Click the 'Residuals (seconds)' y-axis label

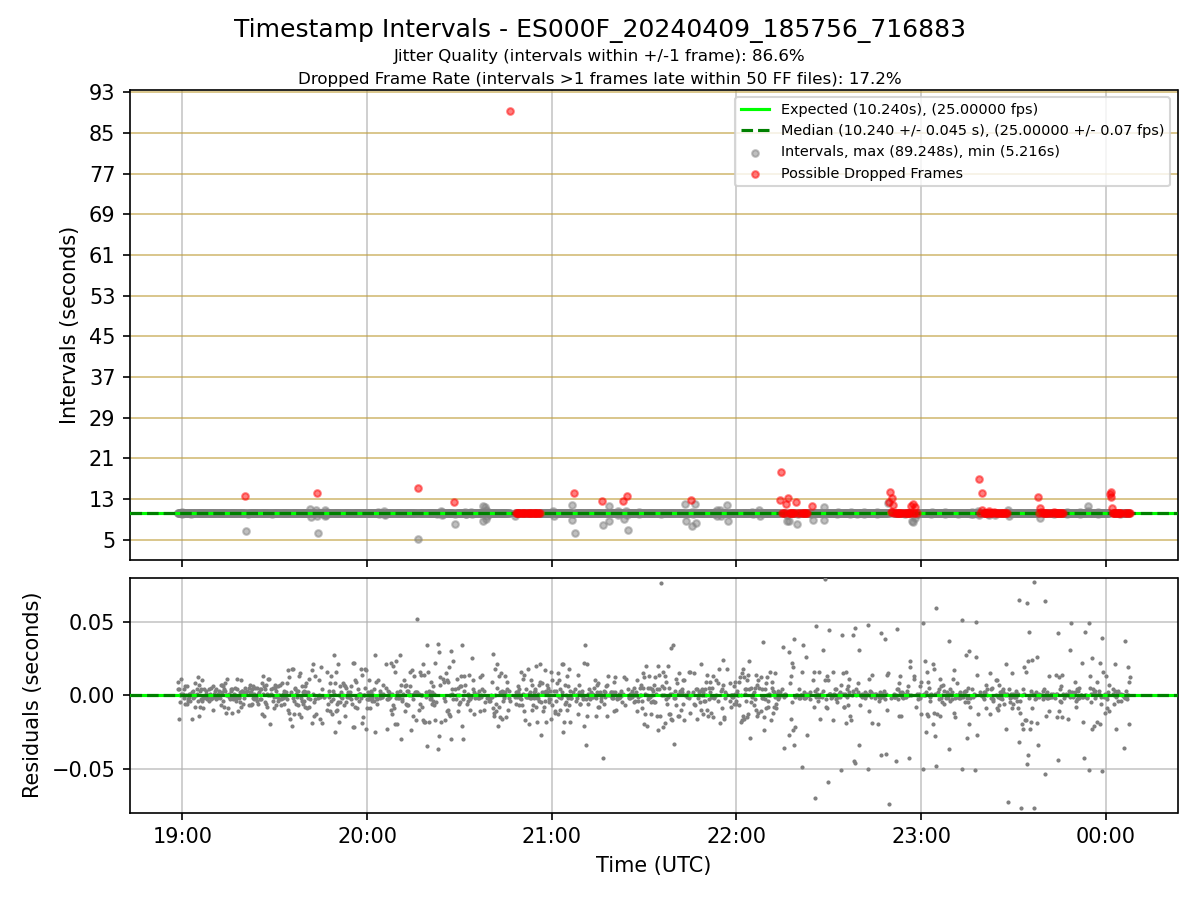point(32,695)
